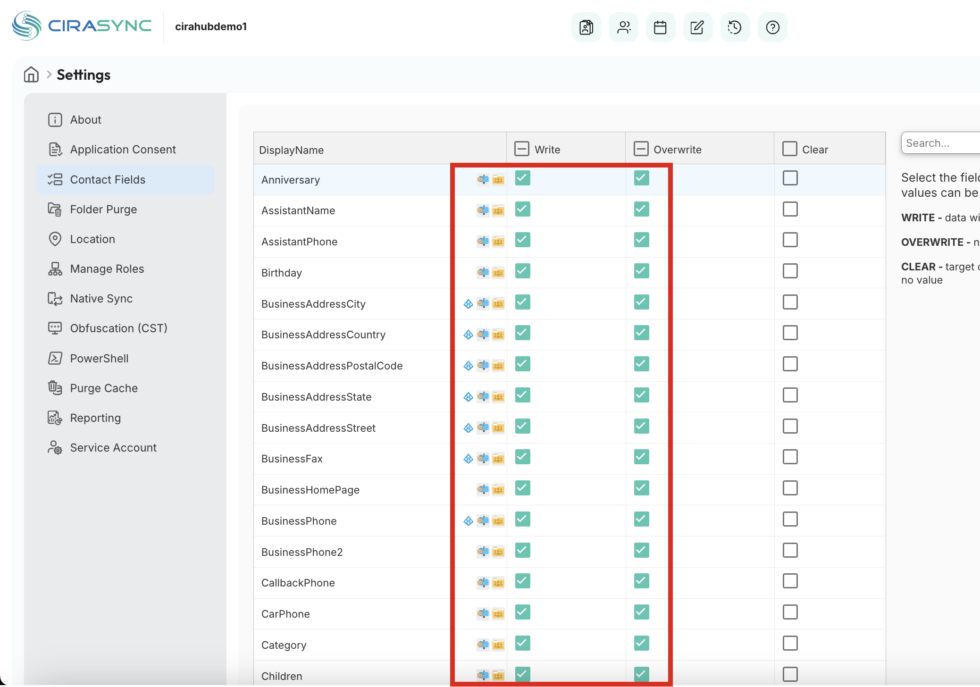The height and width of the screenshot is (687, 980).
Task: Uncheck the Overwrite checkbox for Birthday
Action: (641, 271)
